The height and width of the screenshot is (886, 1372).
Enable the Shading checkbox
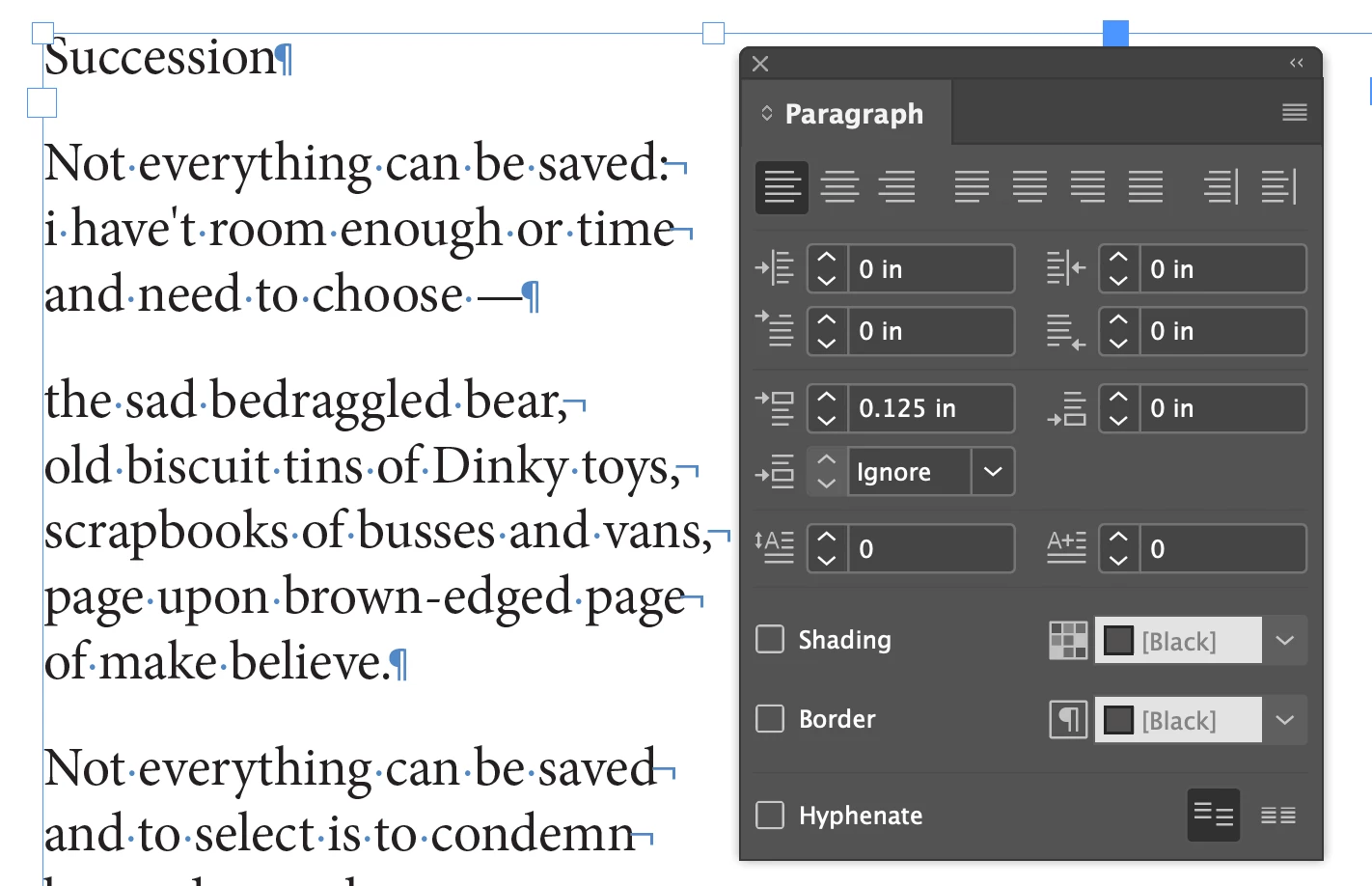770,639
